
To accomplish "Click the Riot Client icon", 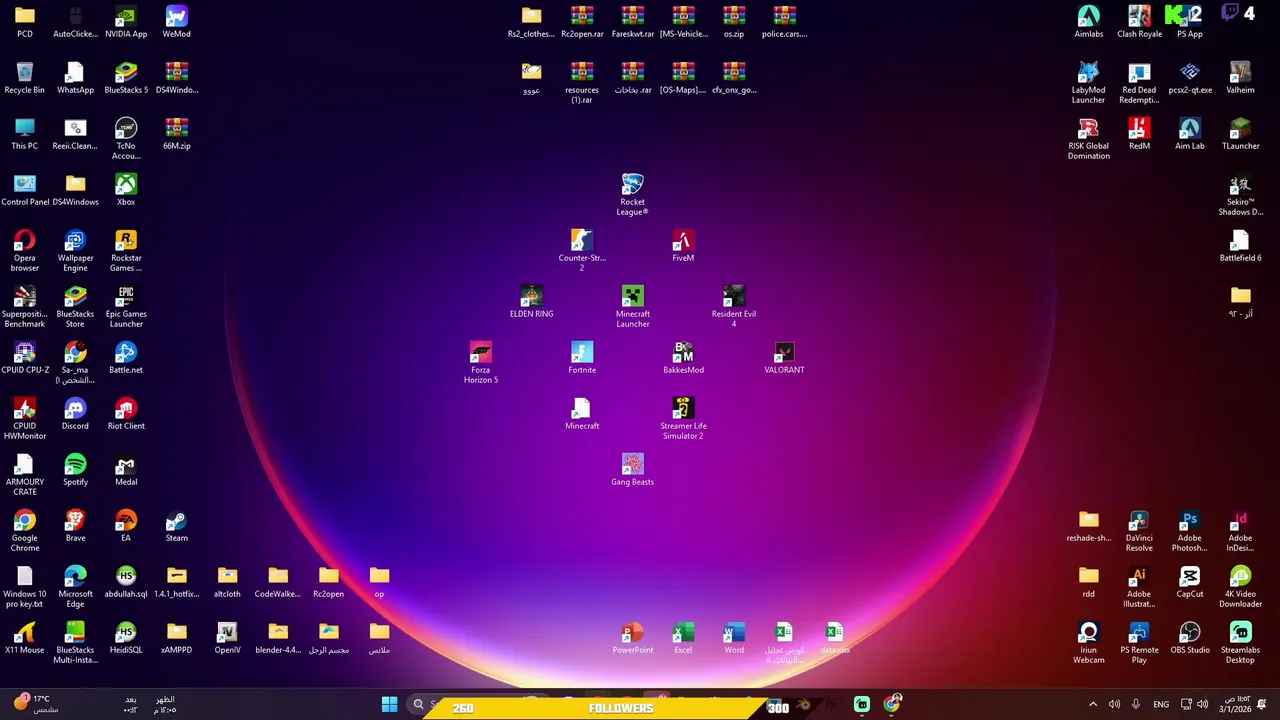I will point(126,414).
